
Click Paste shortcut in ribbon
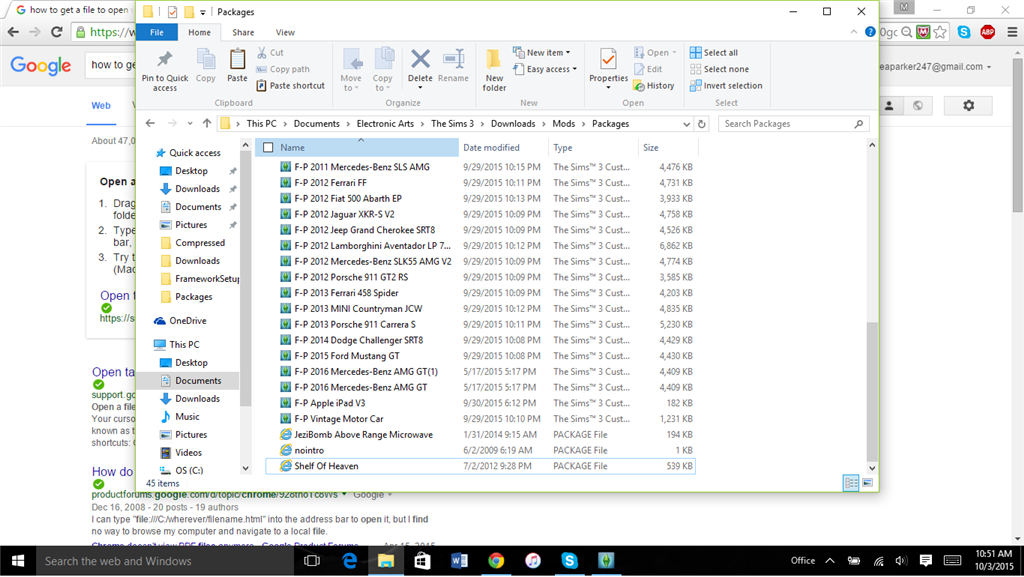[291, 86]
